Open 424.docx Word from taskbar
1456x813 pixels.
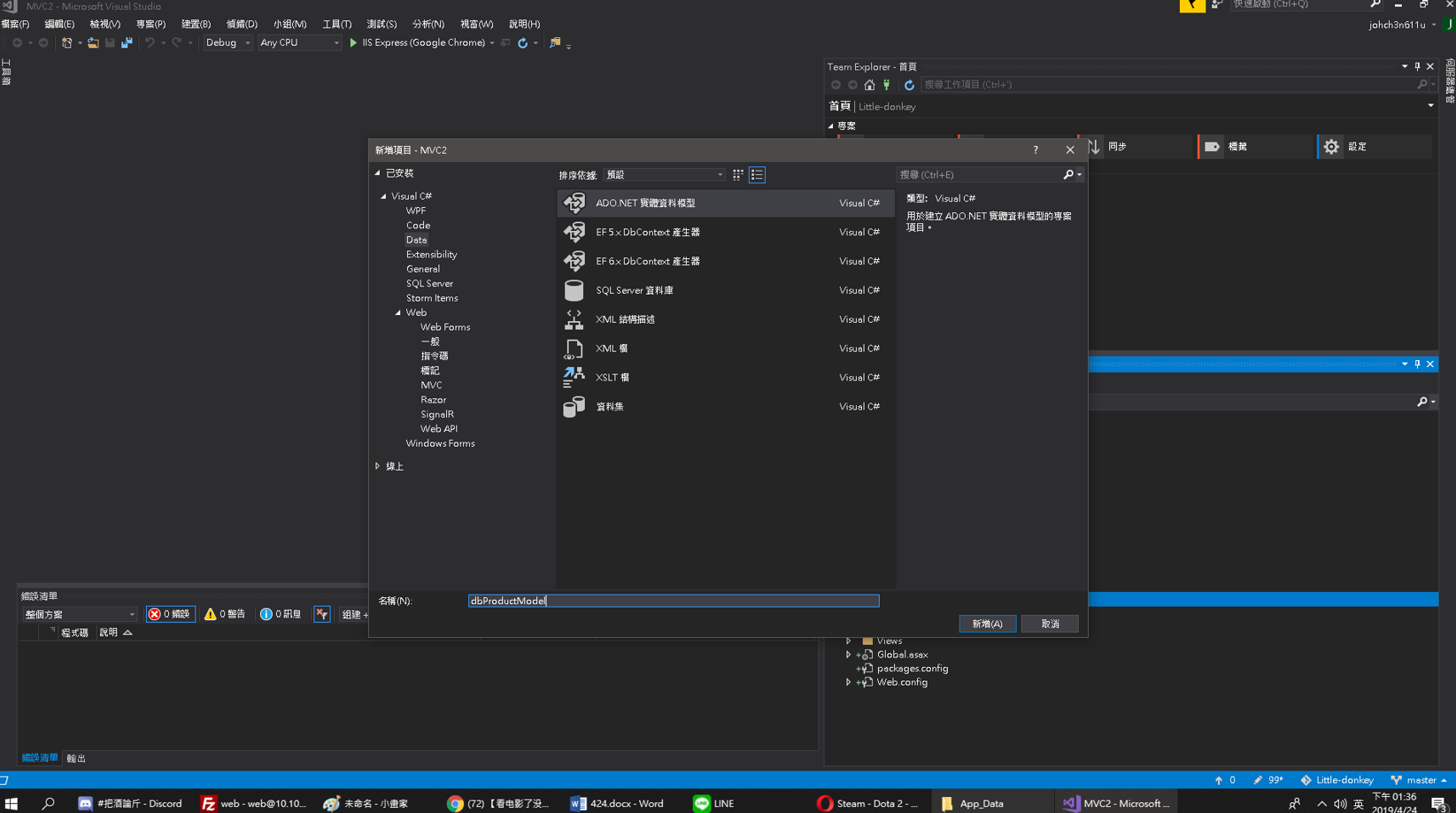[x=617, y=803]
